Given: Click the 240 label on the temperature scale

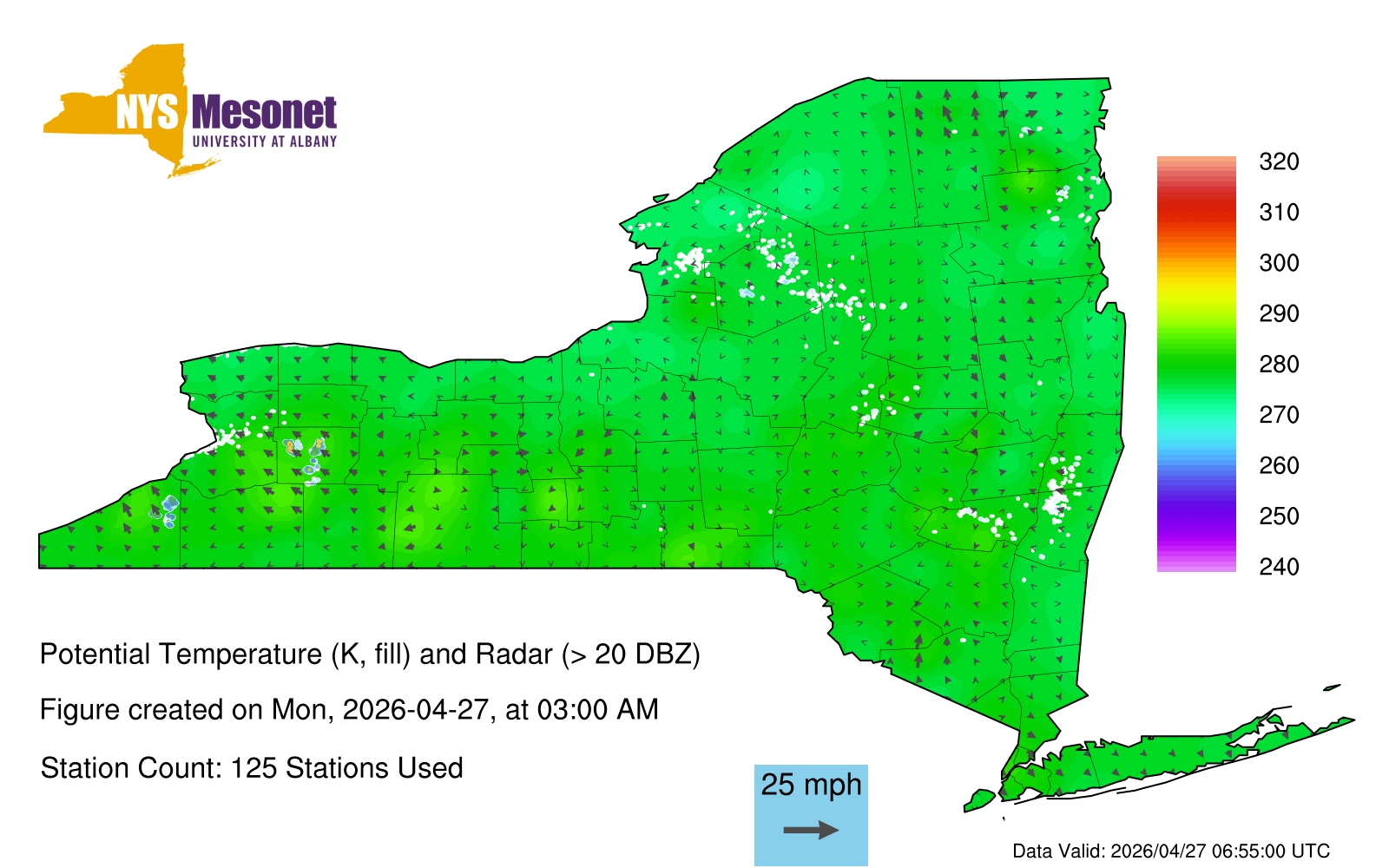Looking at the screenshot, I should click(1278, 567).
